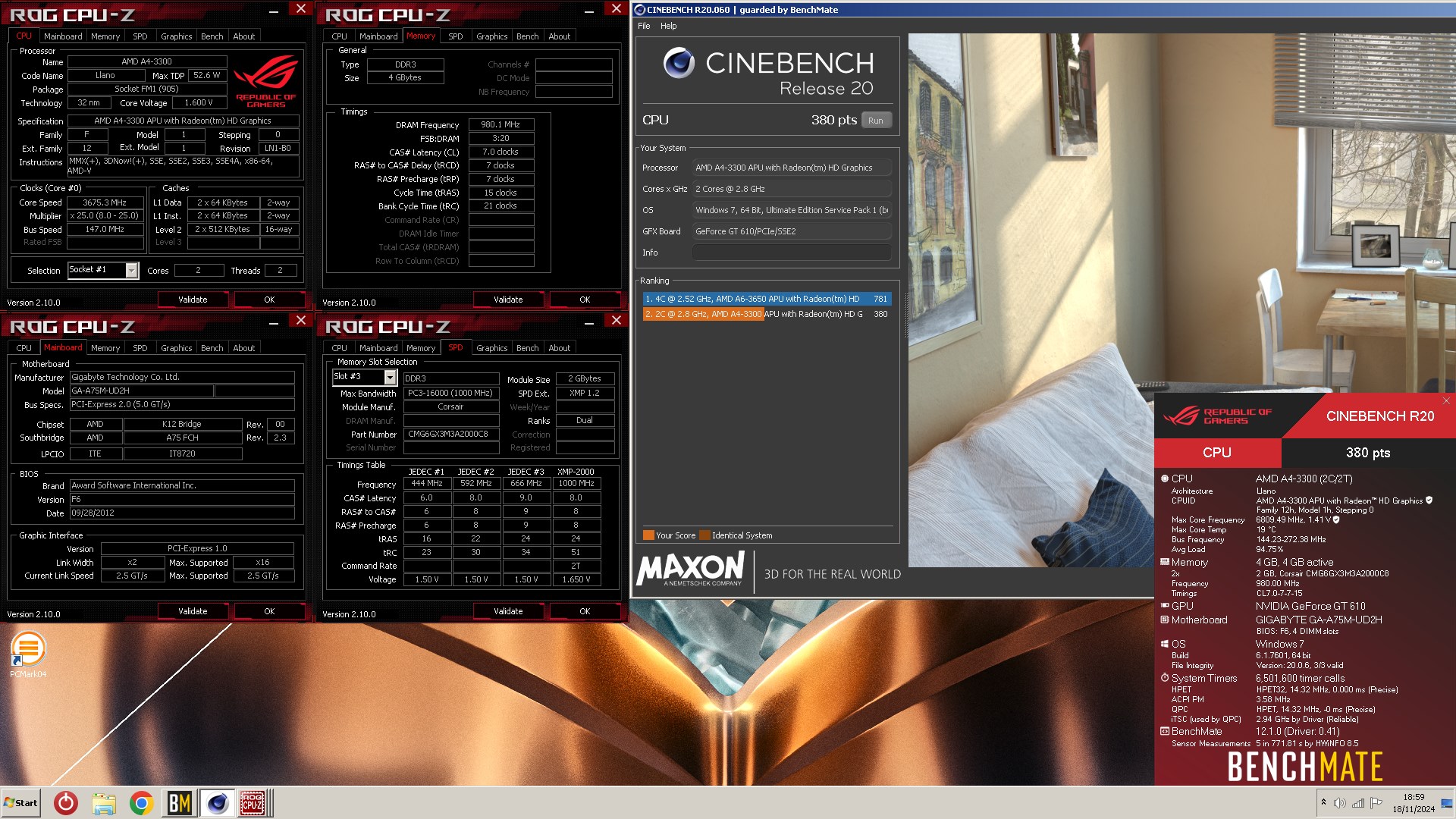Select CPU tab in CPU-Z window showing SPD
Viewport: 1456px width, 819px height.
coord(339,348)
